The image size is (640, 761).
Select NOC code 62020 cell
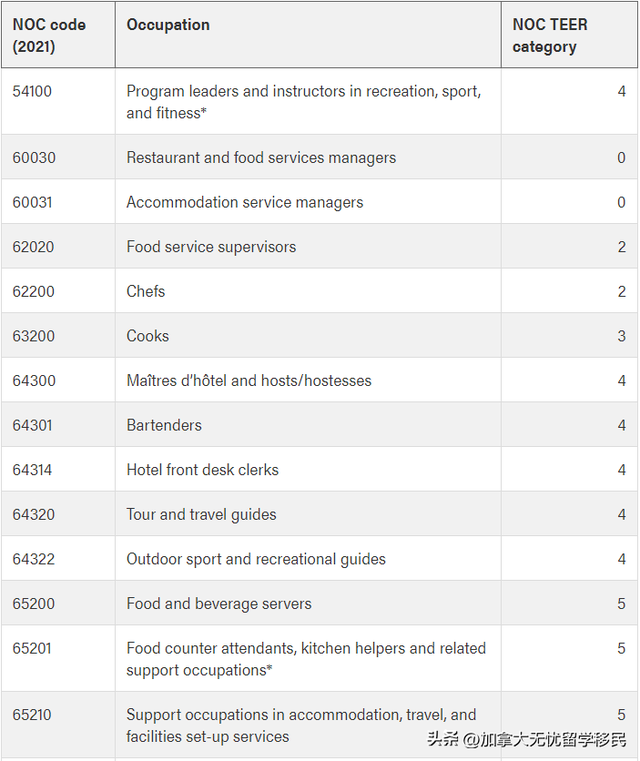click(x=58, y=247)
